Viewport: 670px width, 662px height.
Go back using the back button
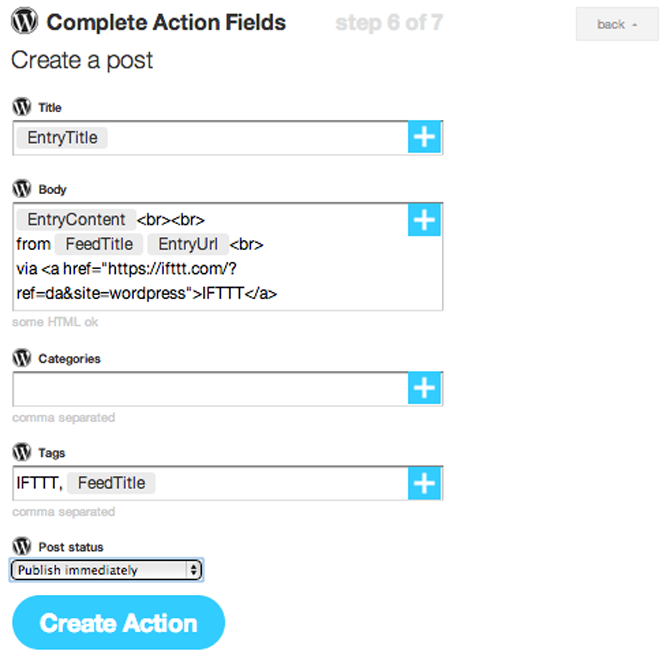pyautogui.click(x=616, y=24)
